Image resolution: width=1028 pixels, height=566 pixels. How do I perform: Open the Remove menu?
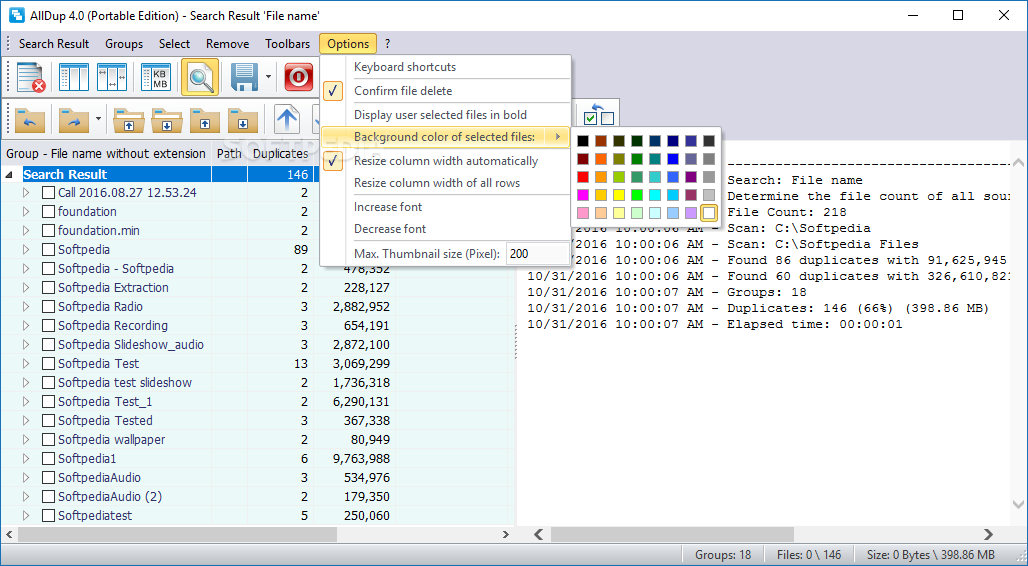tap(227, 44)
